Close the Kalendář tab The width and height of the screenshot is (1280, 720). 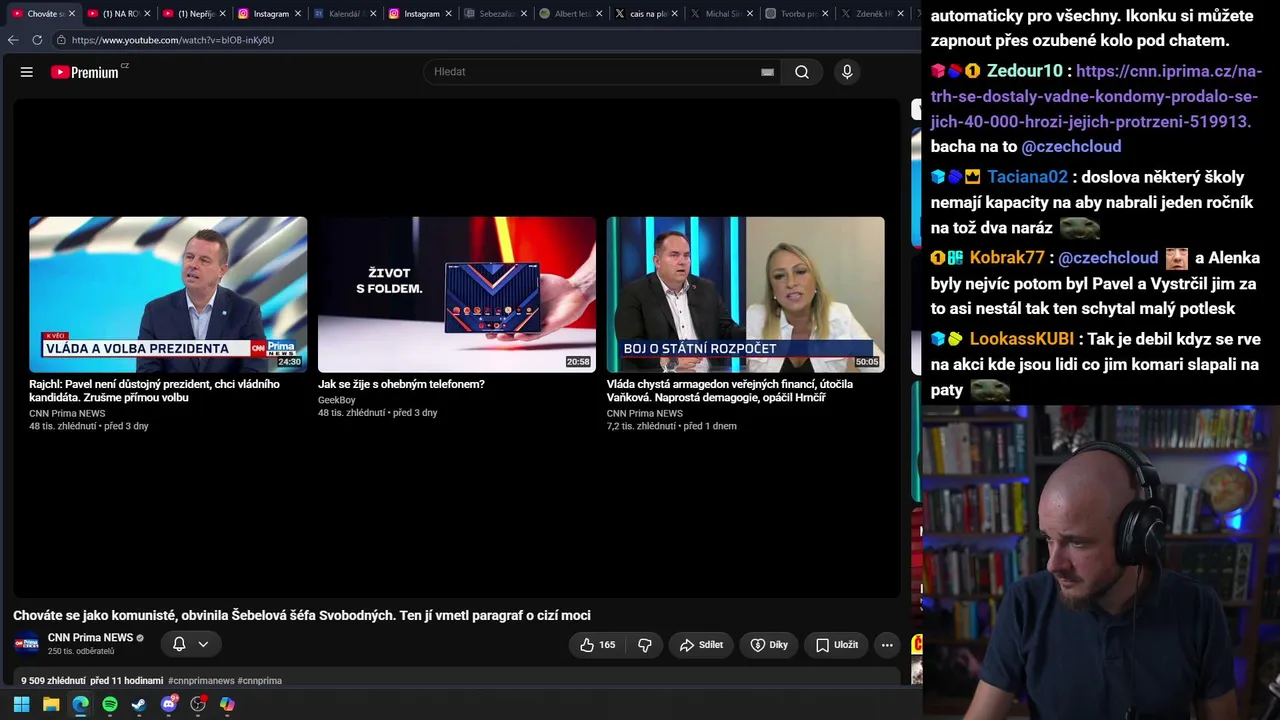[373, 14]
